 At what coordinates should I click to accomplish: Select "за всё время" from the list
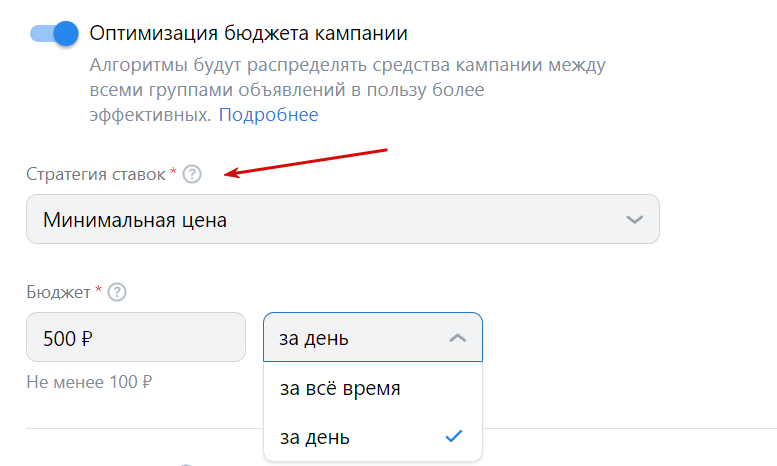340,388
